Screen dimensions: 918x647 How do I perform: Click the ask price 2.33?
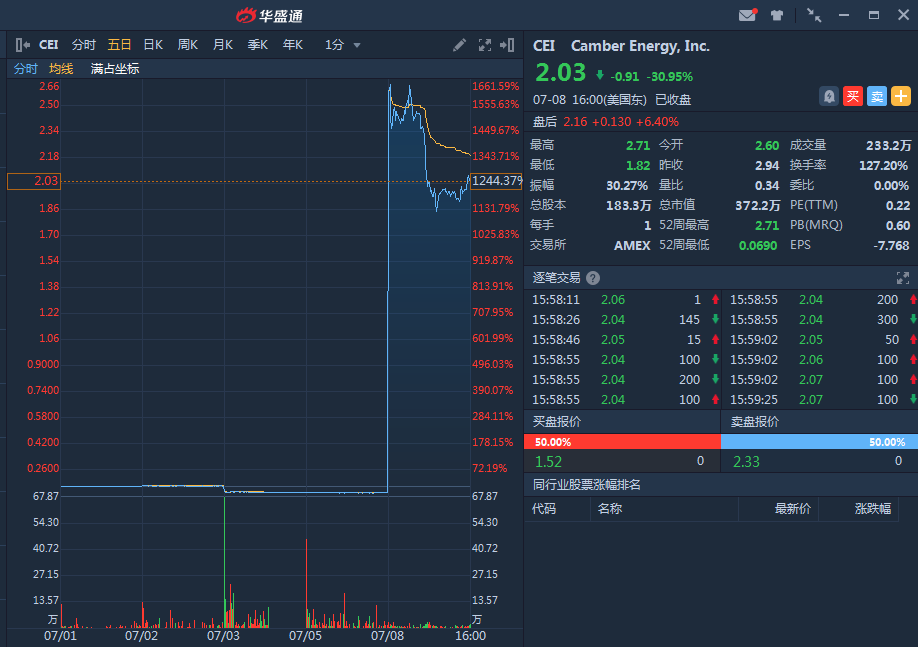click(x=746, y=461)
